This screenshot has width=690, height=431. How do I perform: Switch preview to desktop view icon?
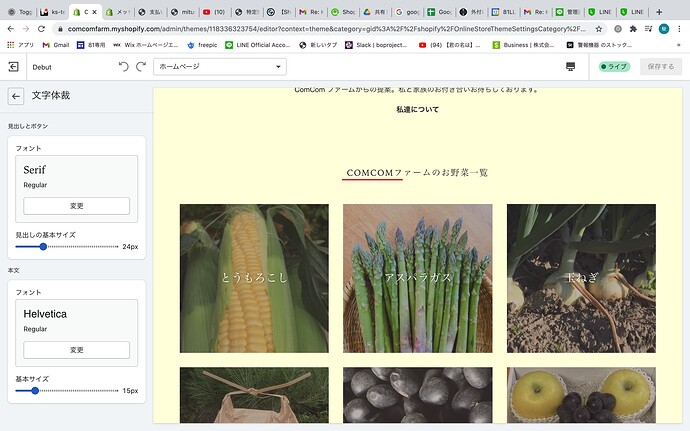[570, 66]
